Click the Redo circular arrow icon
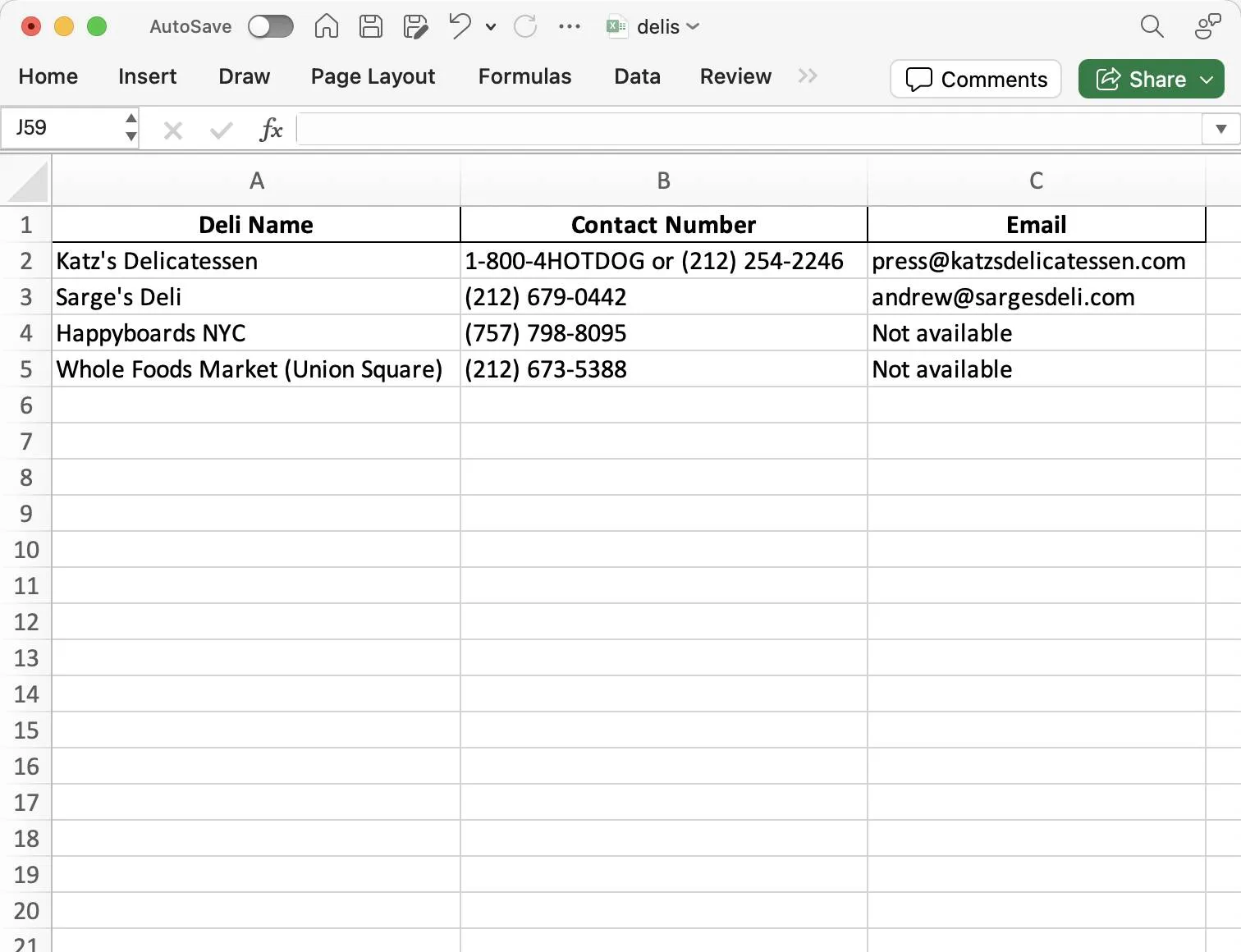Image resolution: width=1241 pixels, height=952 pixels. pos(525,26)
